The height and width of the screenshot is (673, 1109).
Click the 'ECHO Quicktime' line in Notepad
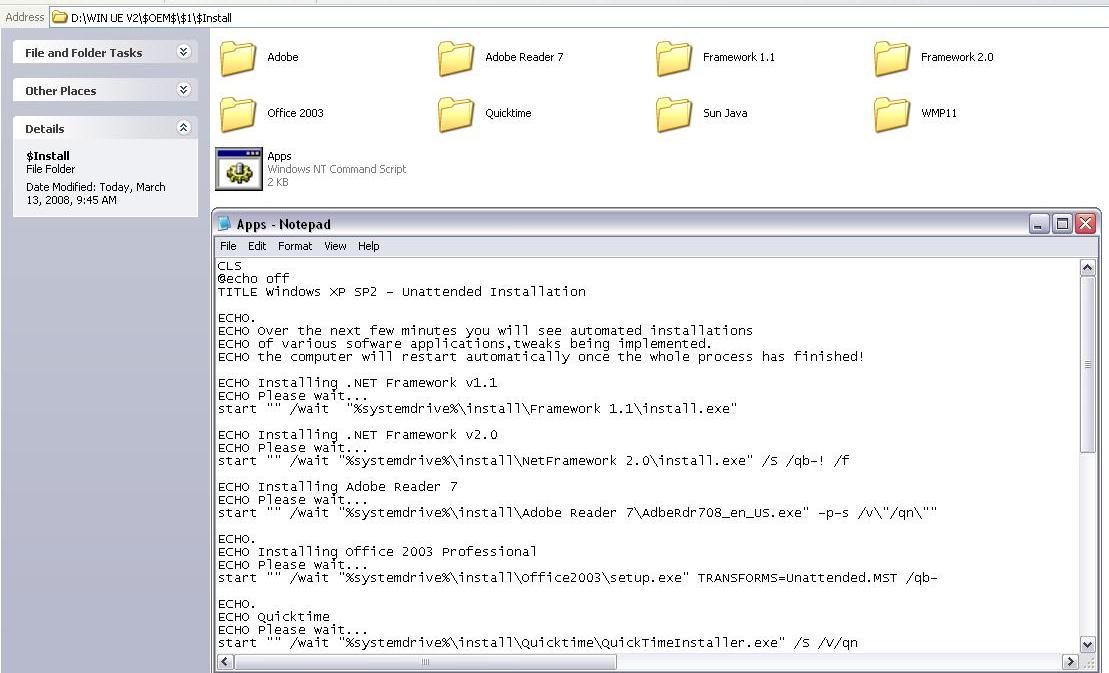tap(274, 617)
